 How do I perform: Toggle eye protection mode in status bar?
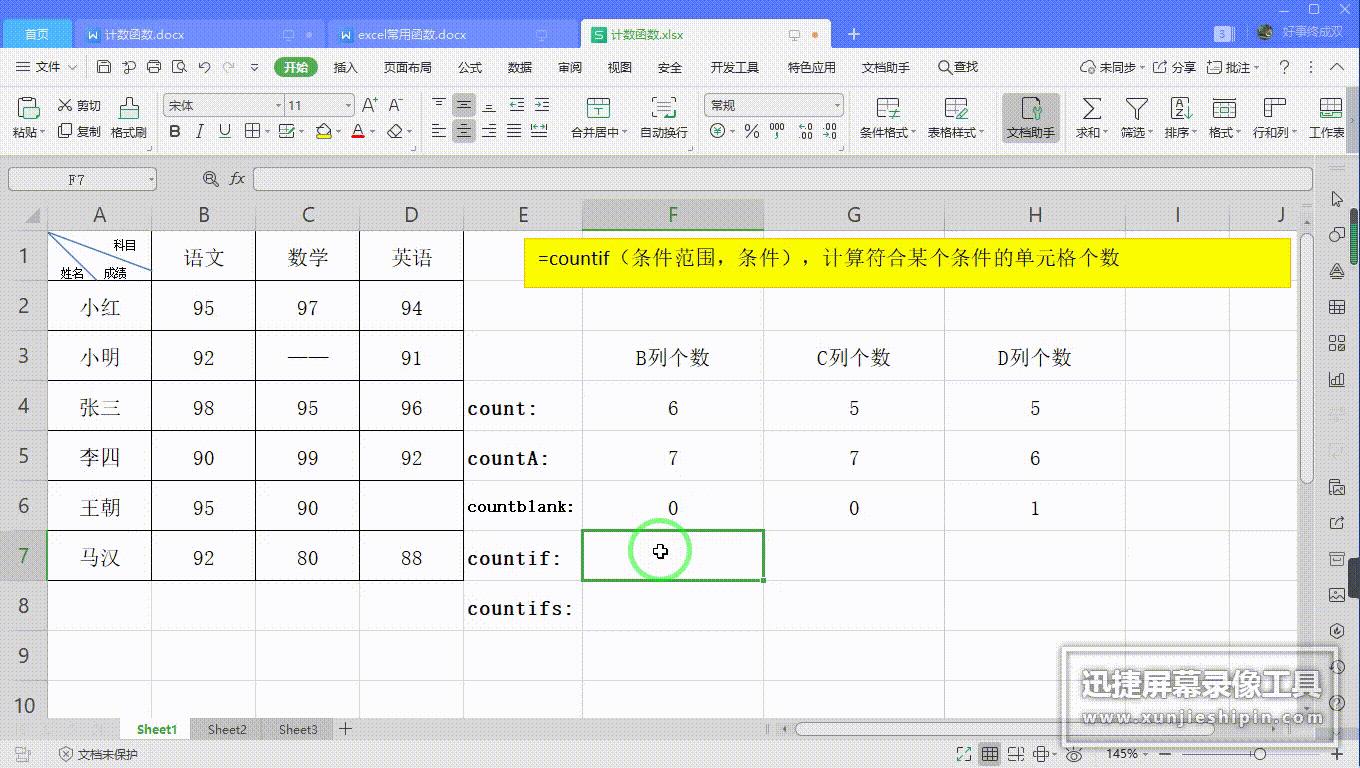1074,754
